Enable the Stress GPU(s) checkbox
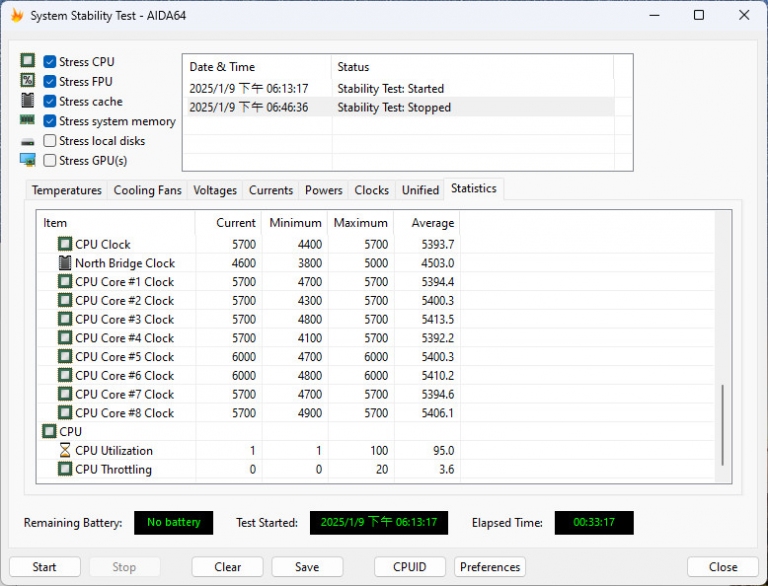768x586 pixels. 49,160
